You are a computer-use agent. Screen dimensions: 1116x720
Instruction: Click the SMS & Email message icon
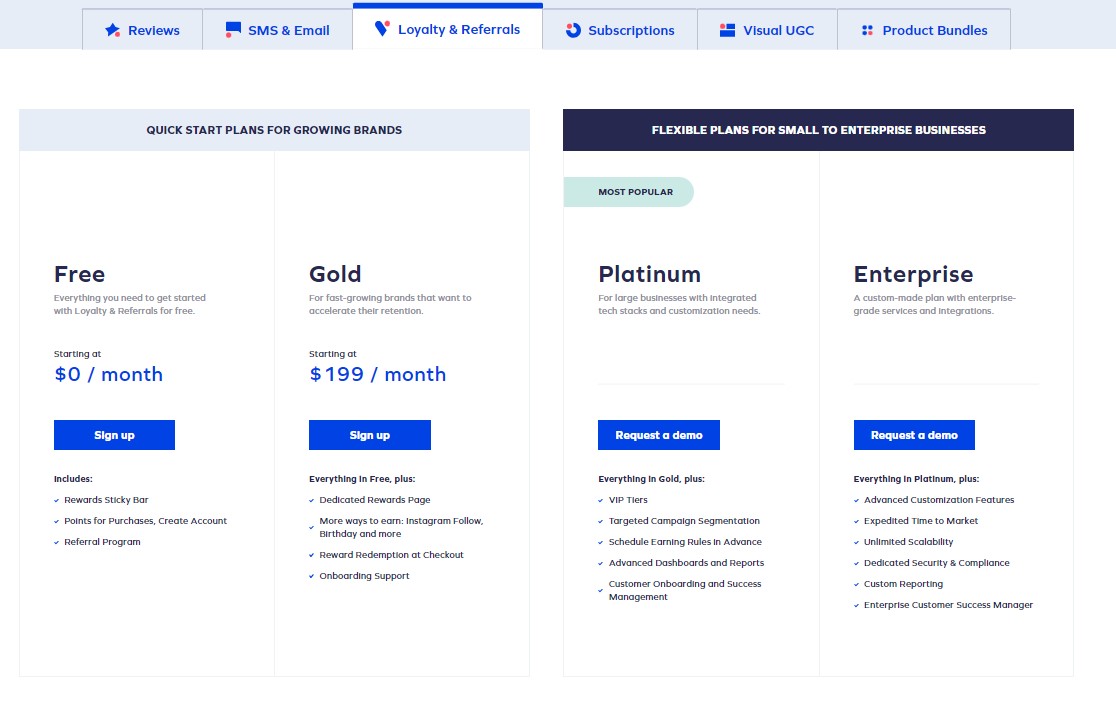233,29
